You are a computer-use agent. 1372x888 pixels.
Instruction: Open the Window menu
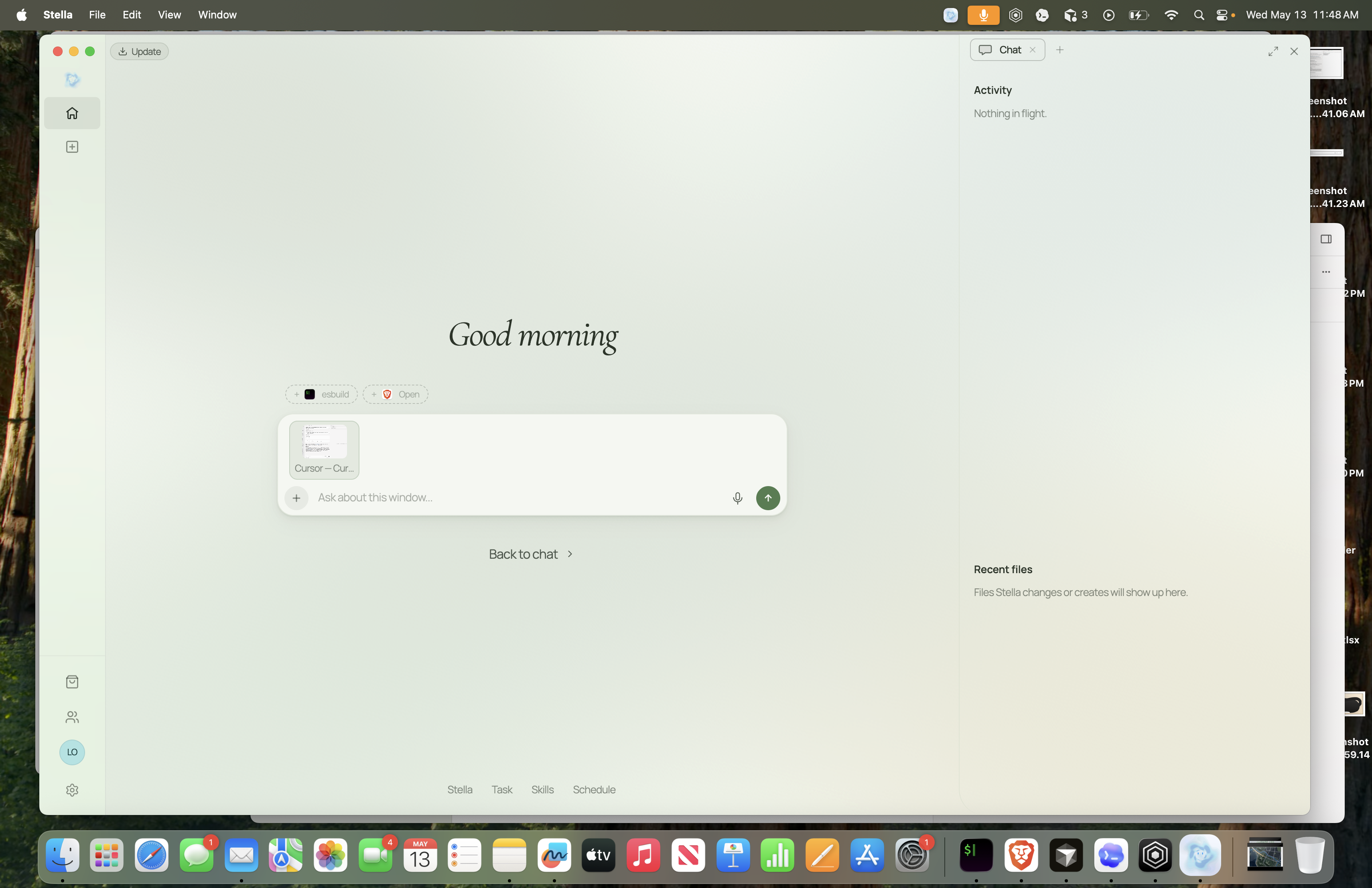[217, 15]
